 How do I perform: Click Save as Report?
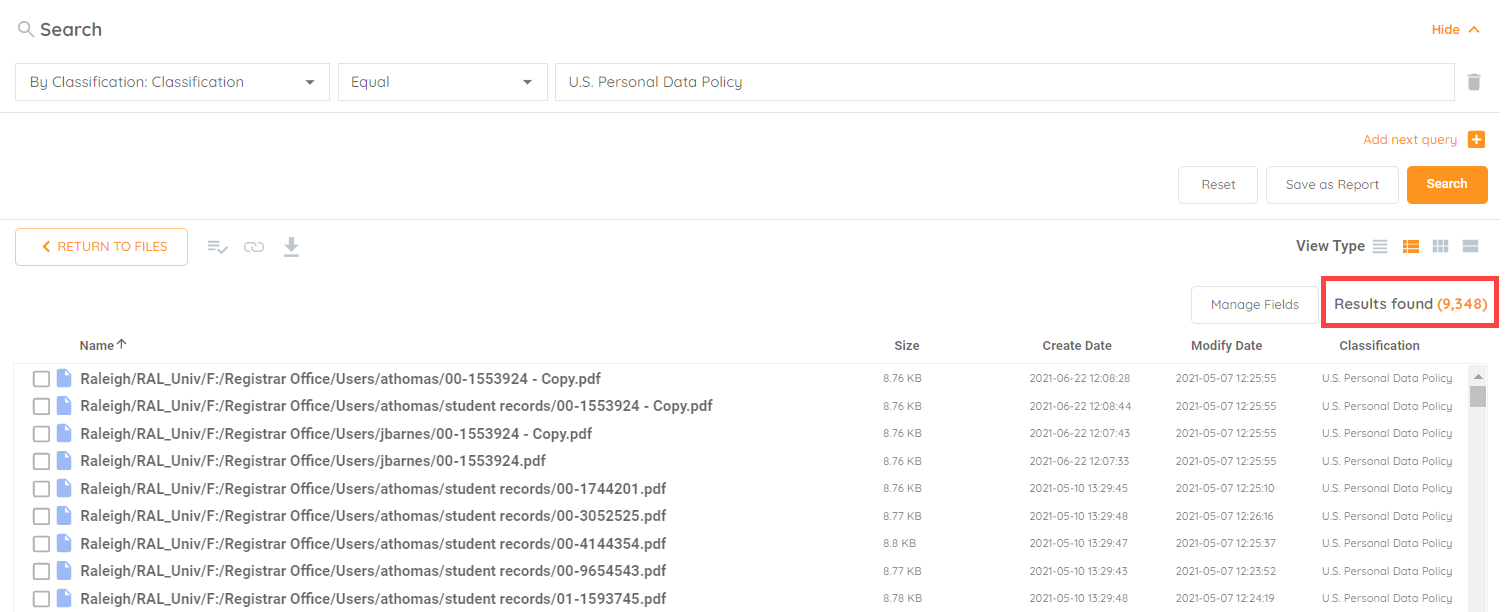1332,184
